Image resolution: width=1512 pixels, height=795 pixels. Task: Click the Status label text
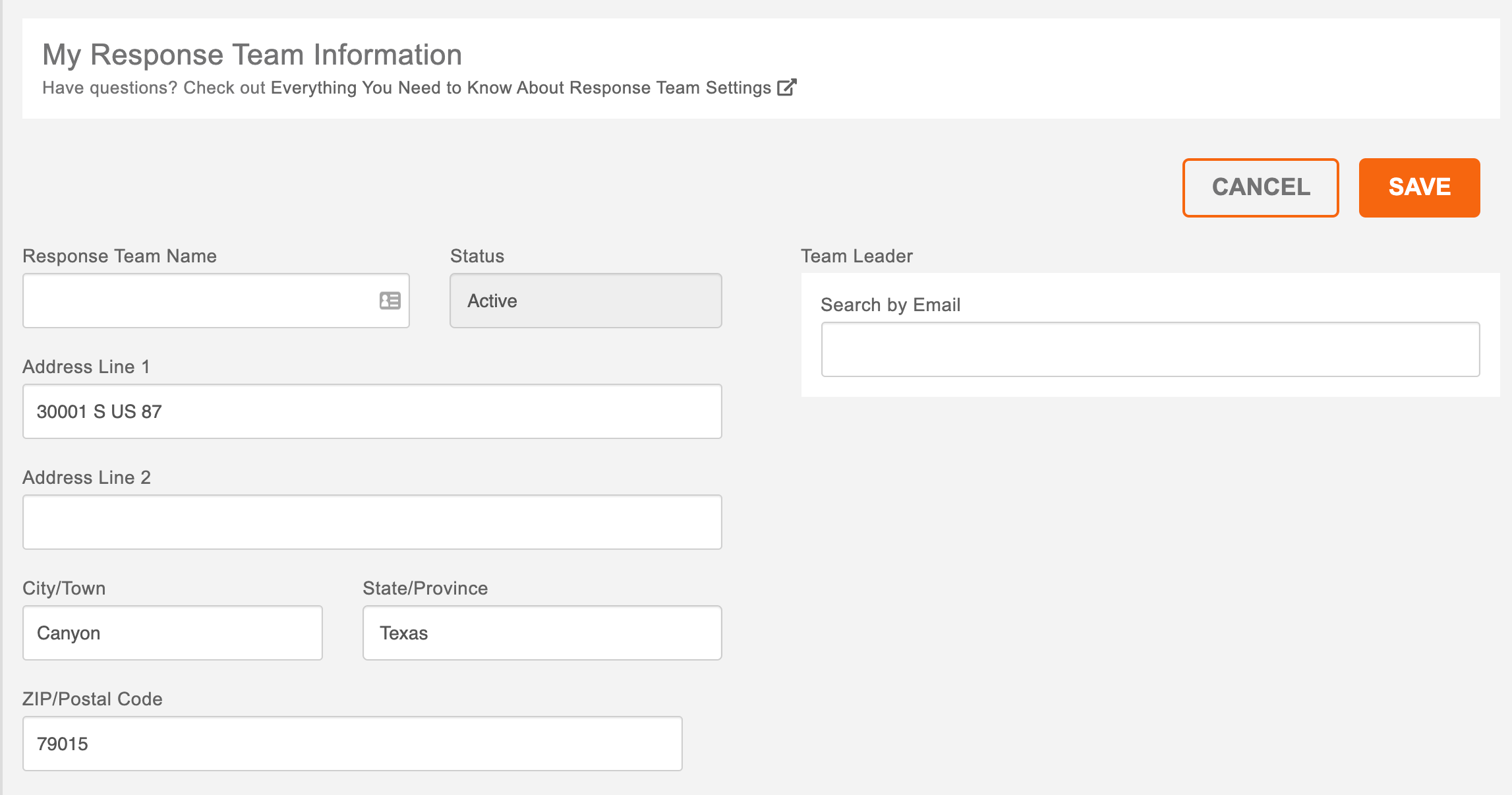pyautogui.click(x=477, y=256)
